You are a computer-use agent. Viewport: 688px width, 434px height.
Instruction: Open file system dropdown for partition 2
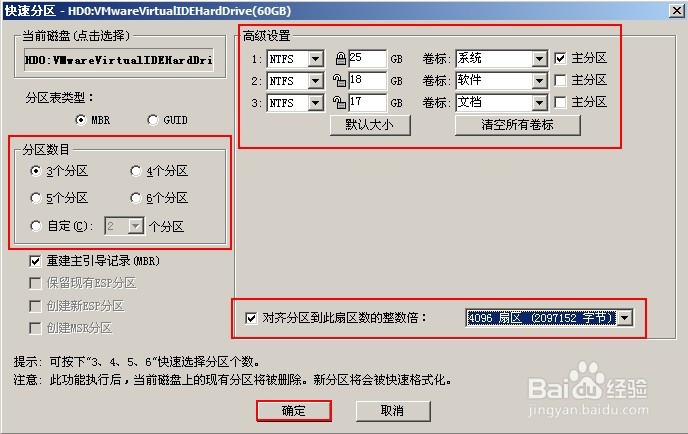coord(315,81)
